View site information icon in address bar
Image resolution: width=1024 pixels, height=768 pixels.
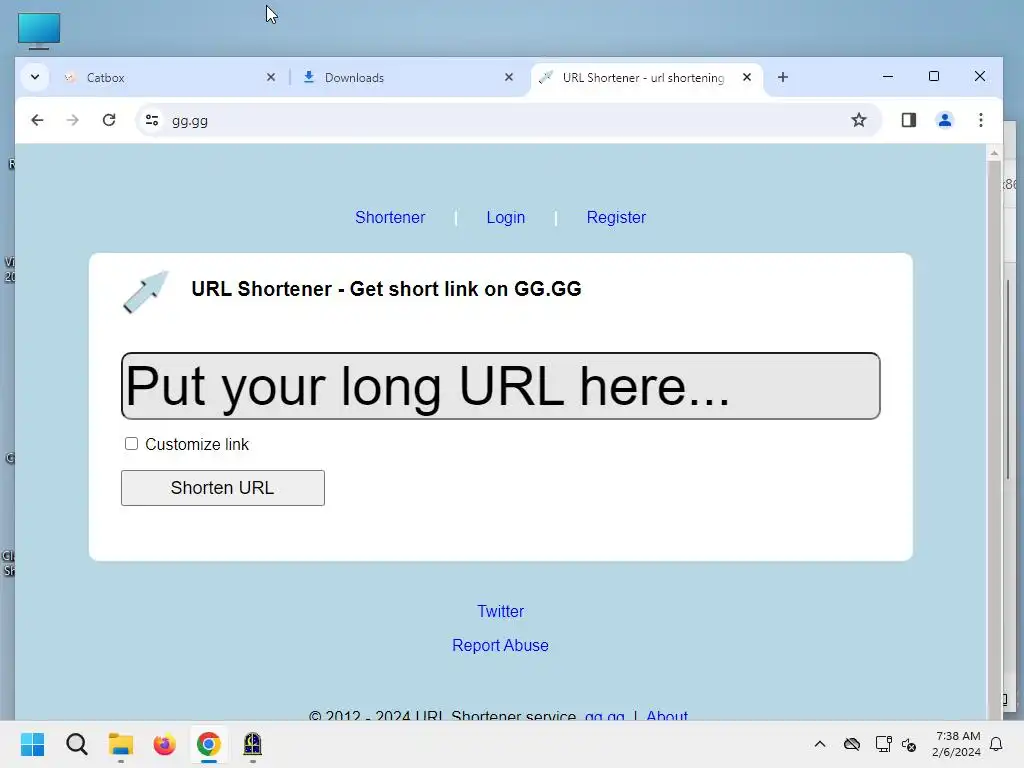tap(152, 120)
